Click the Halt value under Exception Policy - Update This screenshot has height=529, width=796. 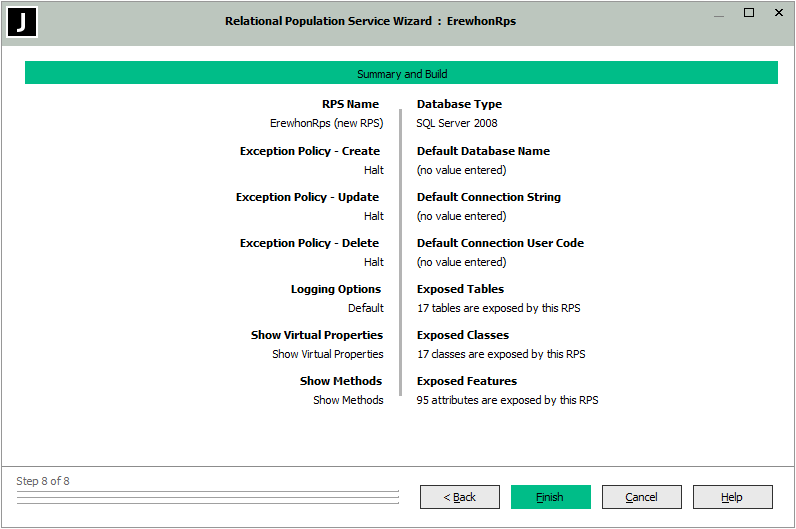(x=373, y=216)
